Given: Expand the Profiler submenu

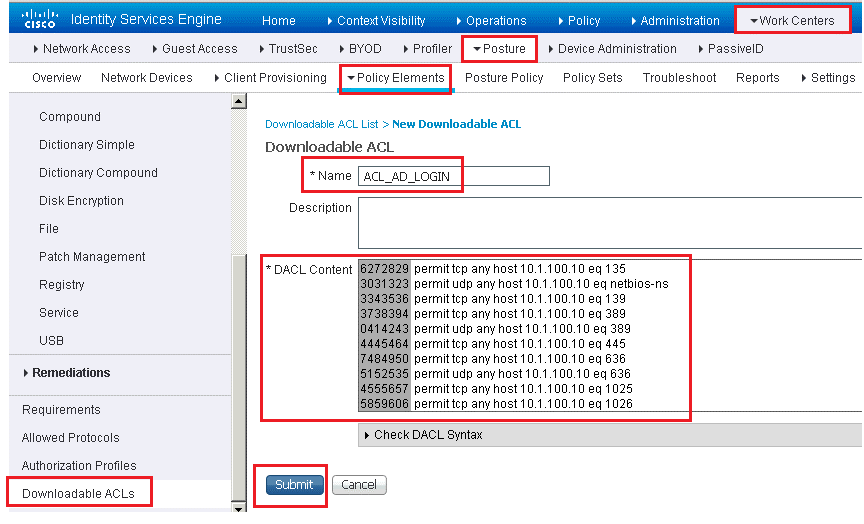Looking at the screenshot, I should 428,49.
